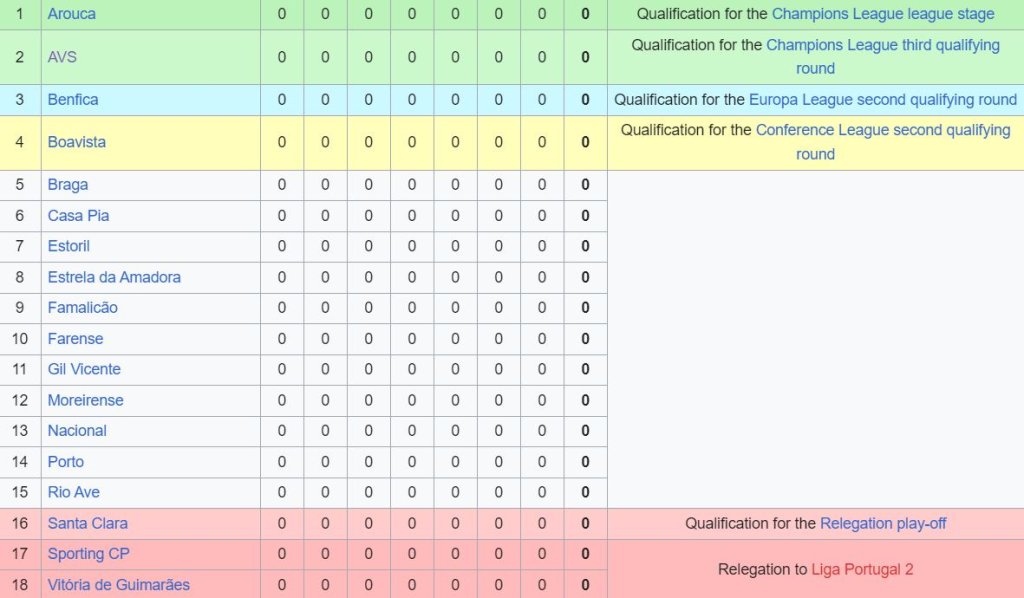This screenshot has width=1024, height=598.
Task: Select the Nacional link
Action: 77,431
